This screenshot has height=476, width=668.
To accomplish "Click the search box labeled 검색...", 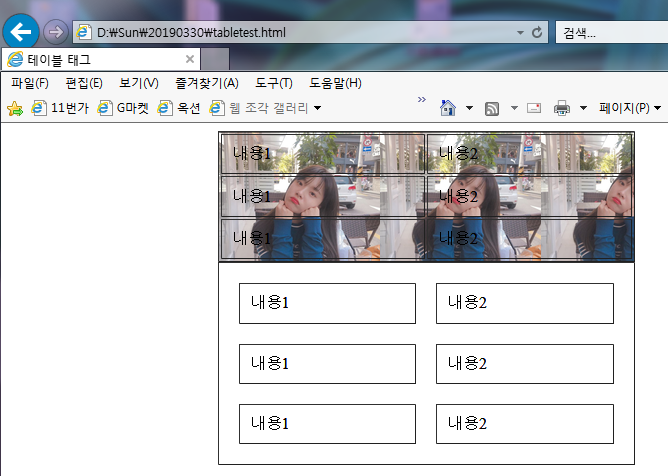I will click(x=612, y=32).
